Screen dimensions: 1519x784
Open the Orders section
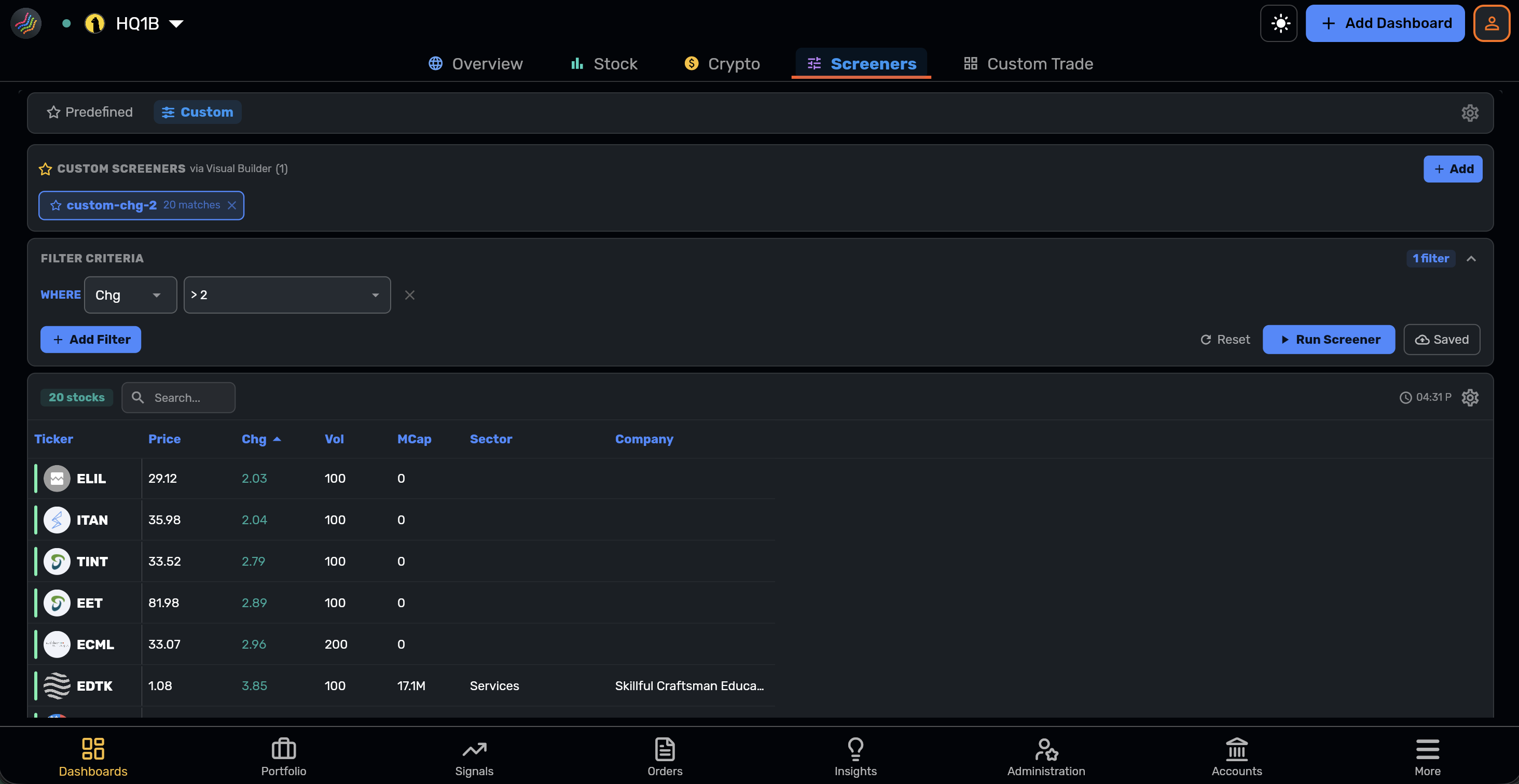pos(665,758)
